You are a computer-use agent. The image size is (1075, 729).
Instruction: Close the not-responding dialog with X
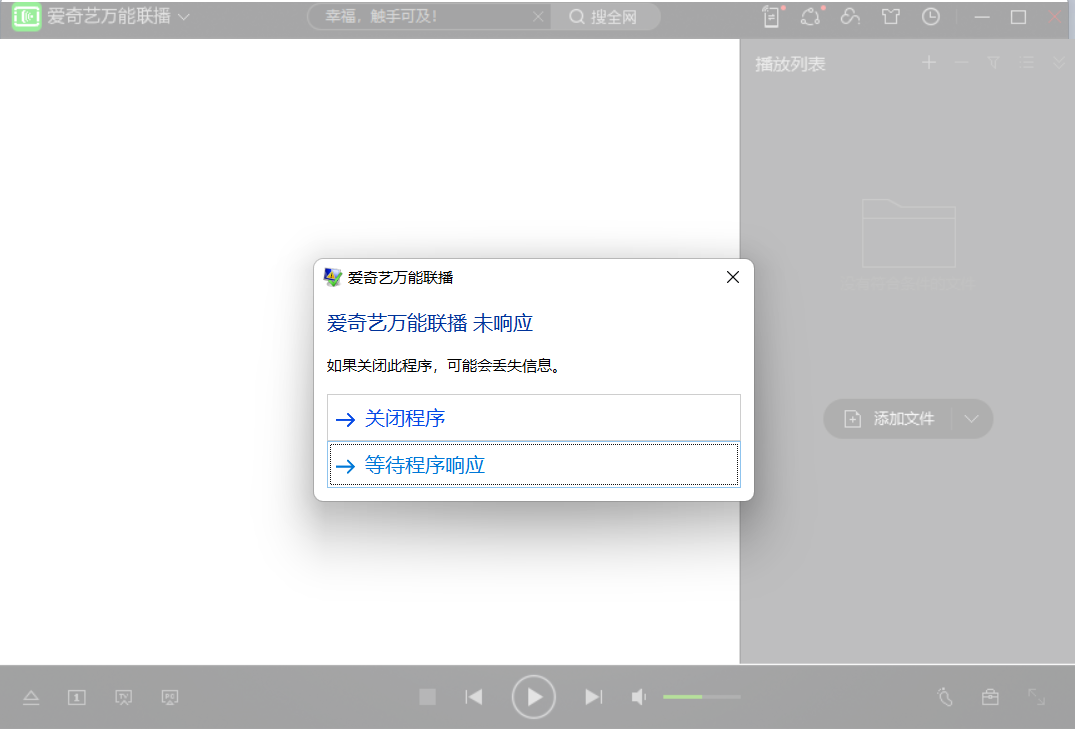tap(733, 277)
